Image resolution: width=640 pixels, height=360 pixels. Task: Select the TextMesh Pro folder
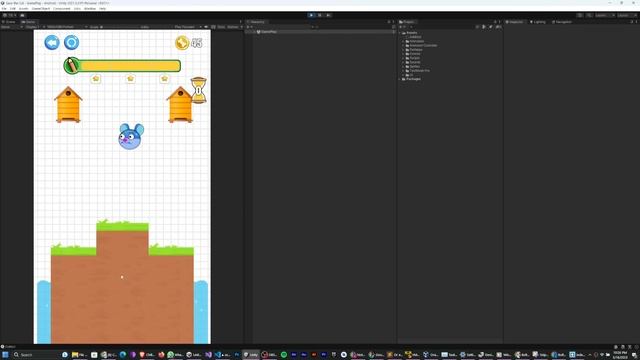[x=419, y=71]
